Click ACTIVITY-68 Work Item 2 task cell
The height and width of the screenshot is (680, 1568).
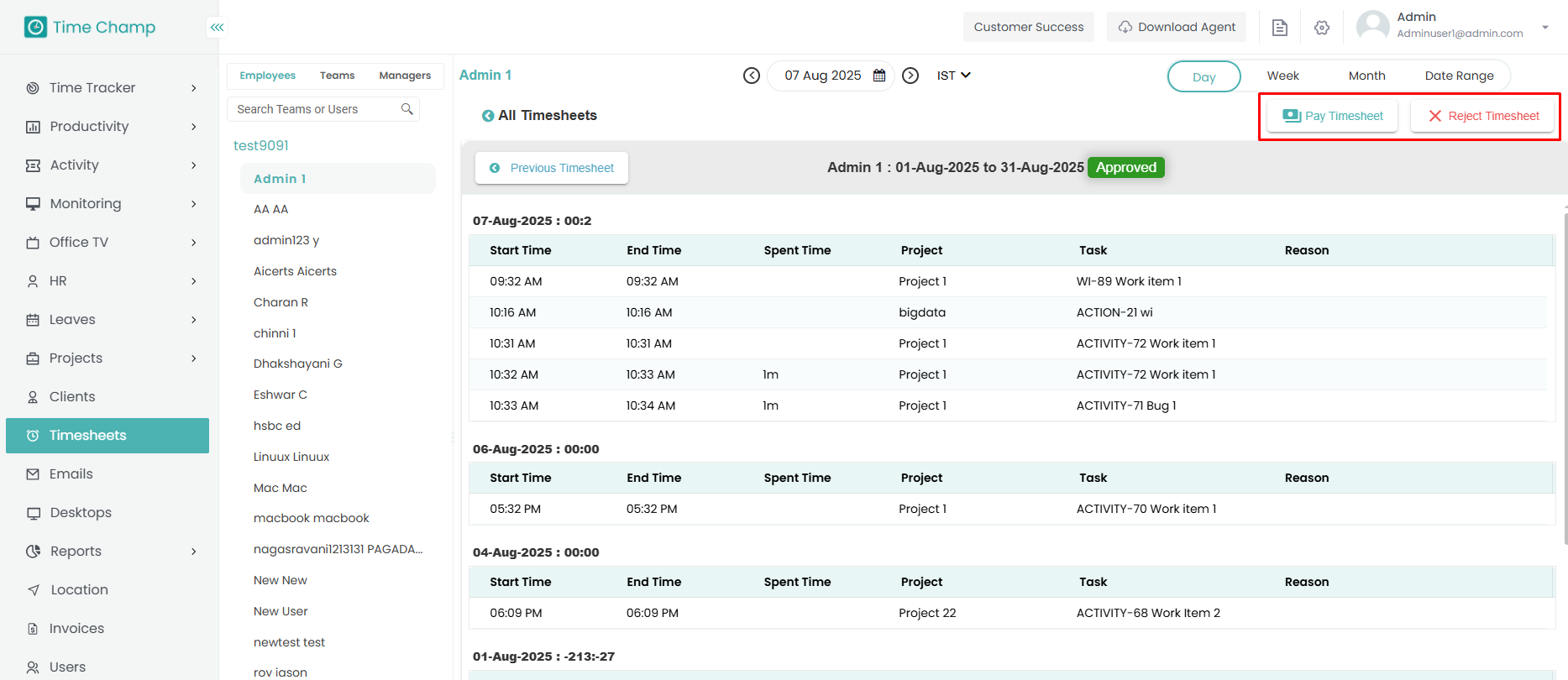(x=1148, y=613)
